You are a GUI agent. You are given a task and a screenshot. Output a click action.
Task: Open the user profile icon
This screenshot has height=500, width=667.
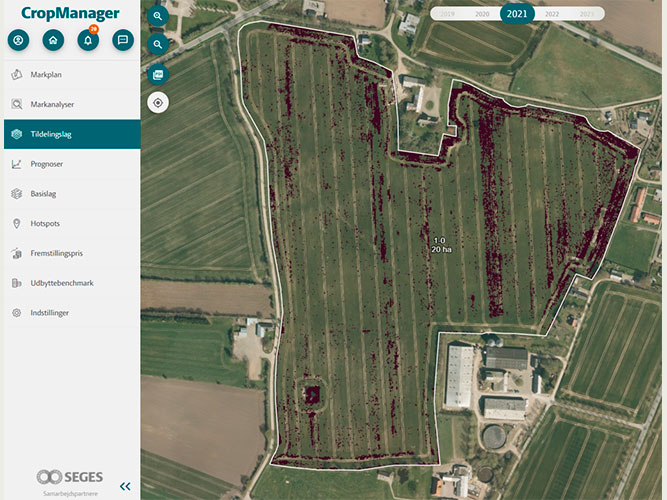click(x=18, y=41)
